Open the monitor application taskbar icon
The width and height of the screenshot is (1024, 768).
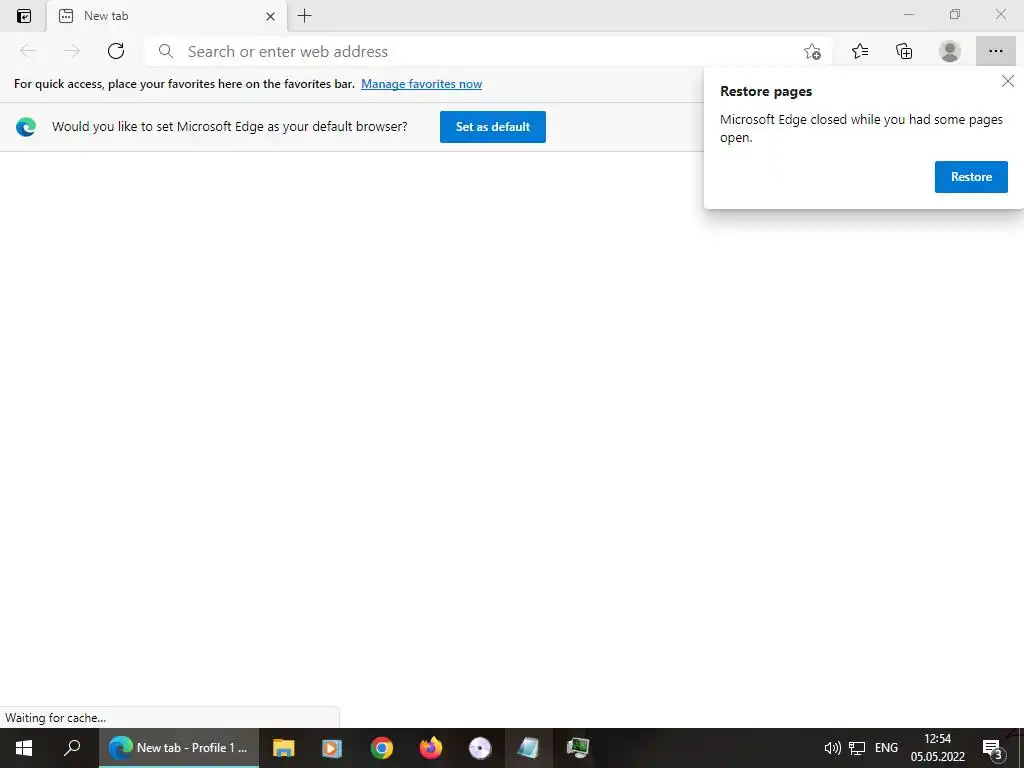(x=578, y=748)
